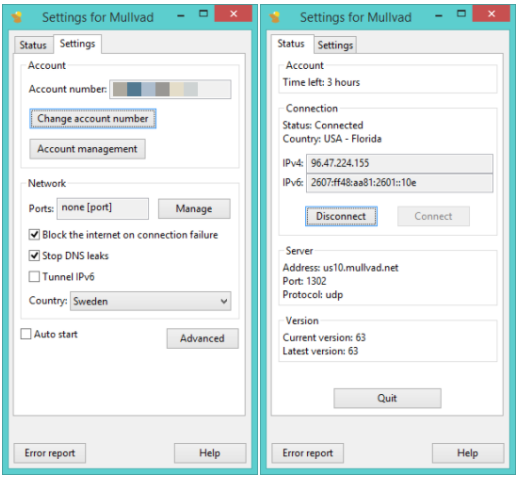Select Settings tab in left window

[x=77, y=44]
